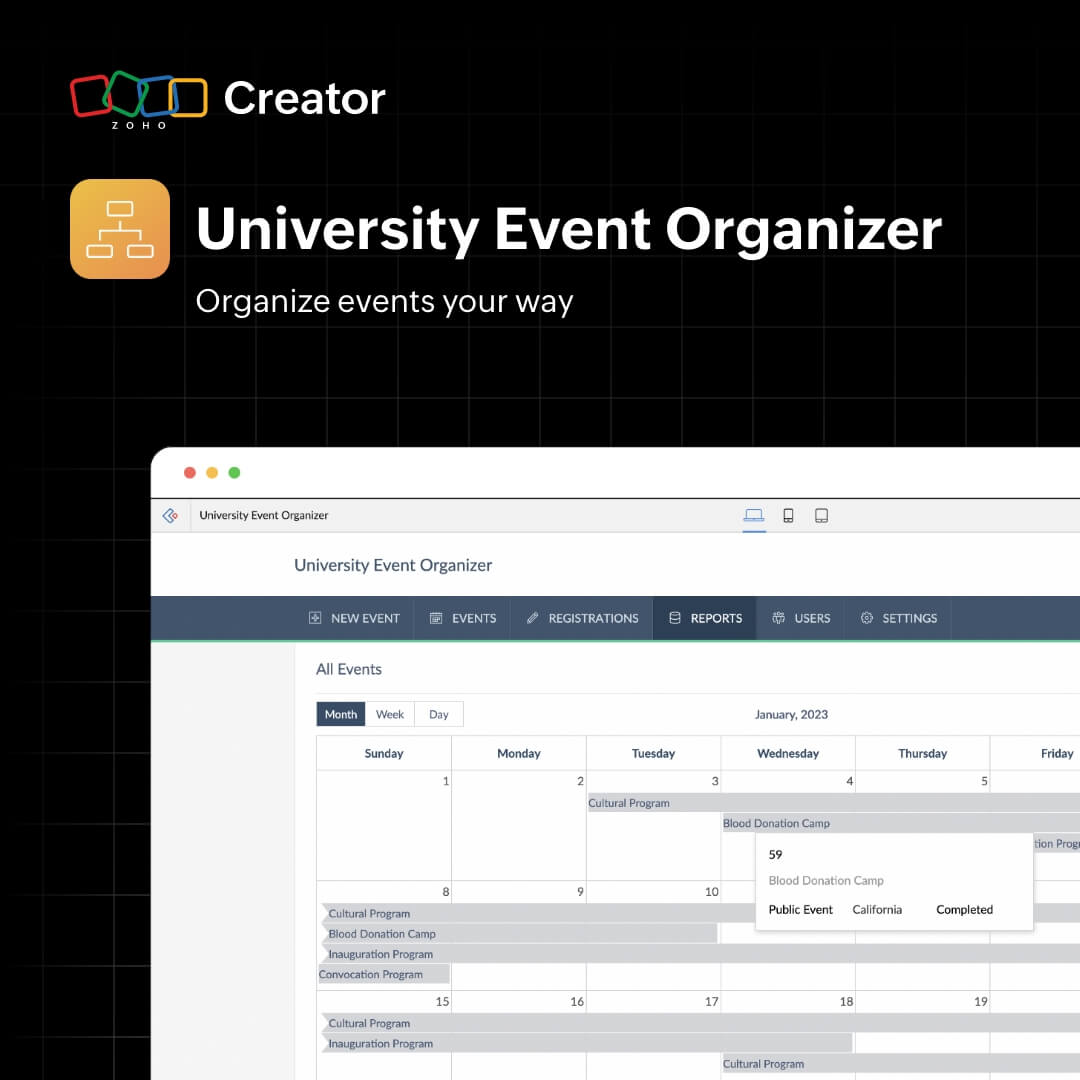This screenshot has height=1080, width=1080.
Task: Switch to phone preview icon
Action: tap(788, 514)
